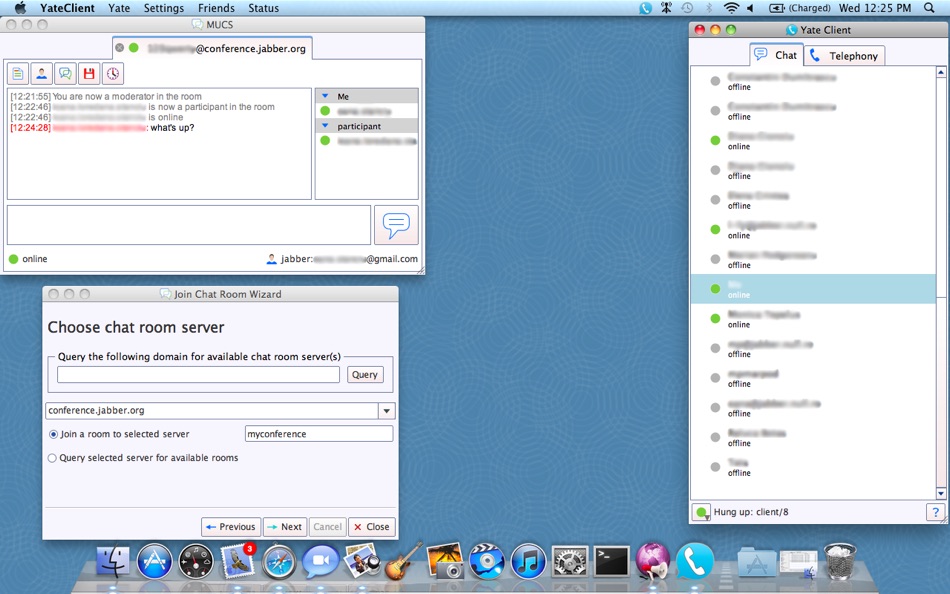Open Dashboard from the dock

[x=196, y=561]
